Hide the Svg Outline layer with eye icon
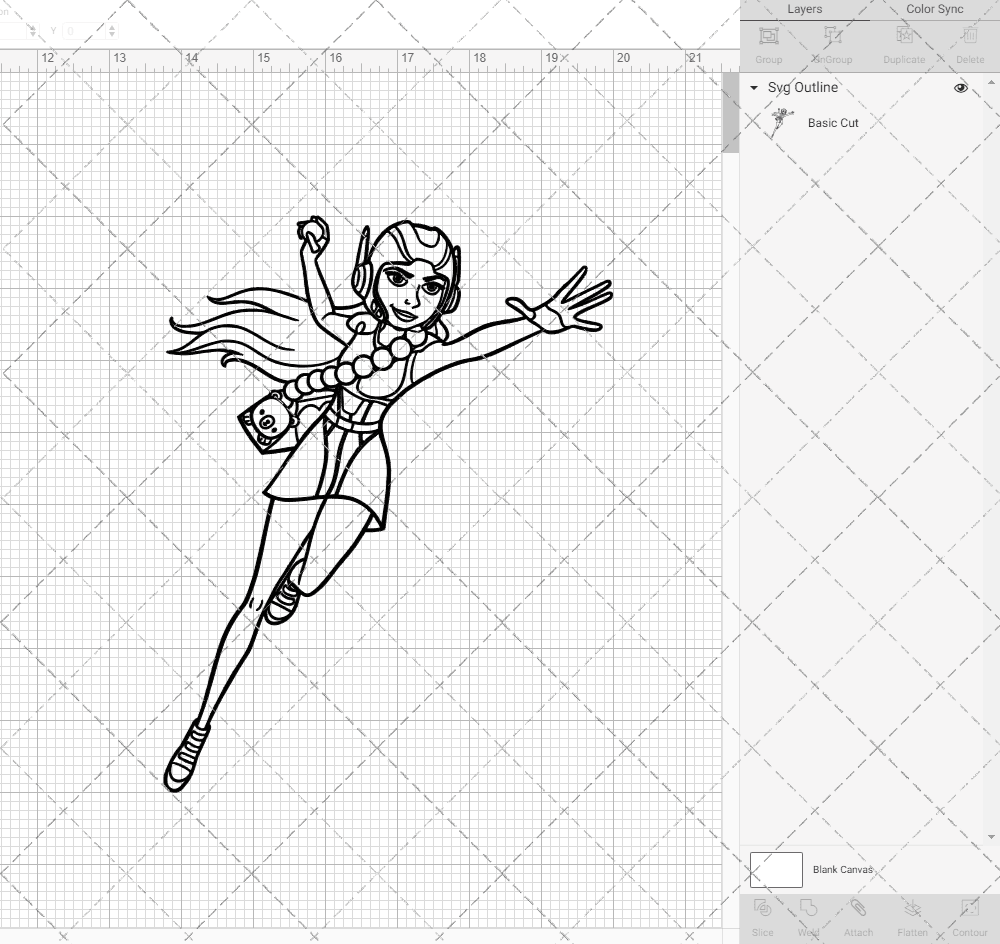This screenshot has width=1000, height=944. tap(960, 88)
